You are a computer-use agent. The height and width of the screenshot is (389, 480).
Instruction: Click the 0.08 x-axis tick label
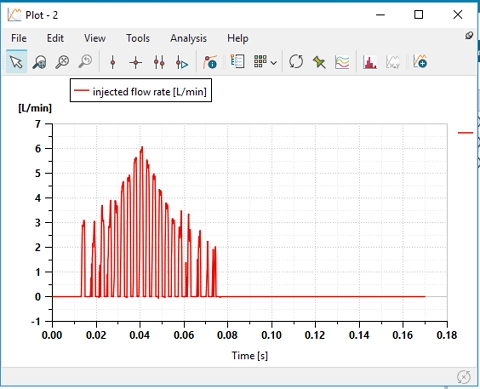[x=227, y=335]
